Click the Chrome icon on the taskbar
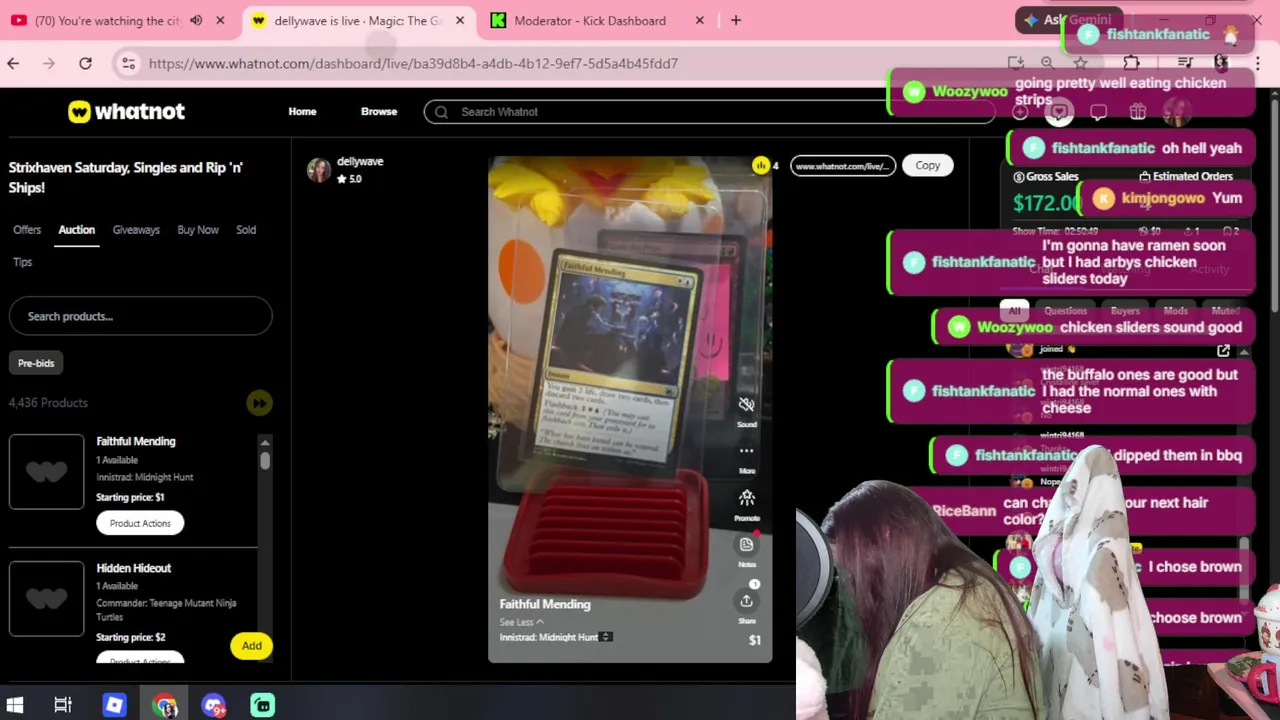The image size is (1280, 720). (164, 705)
